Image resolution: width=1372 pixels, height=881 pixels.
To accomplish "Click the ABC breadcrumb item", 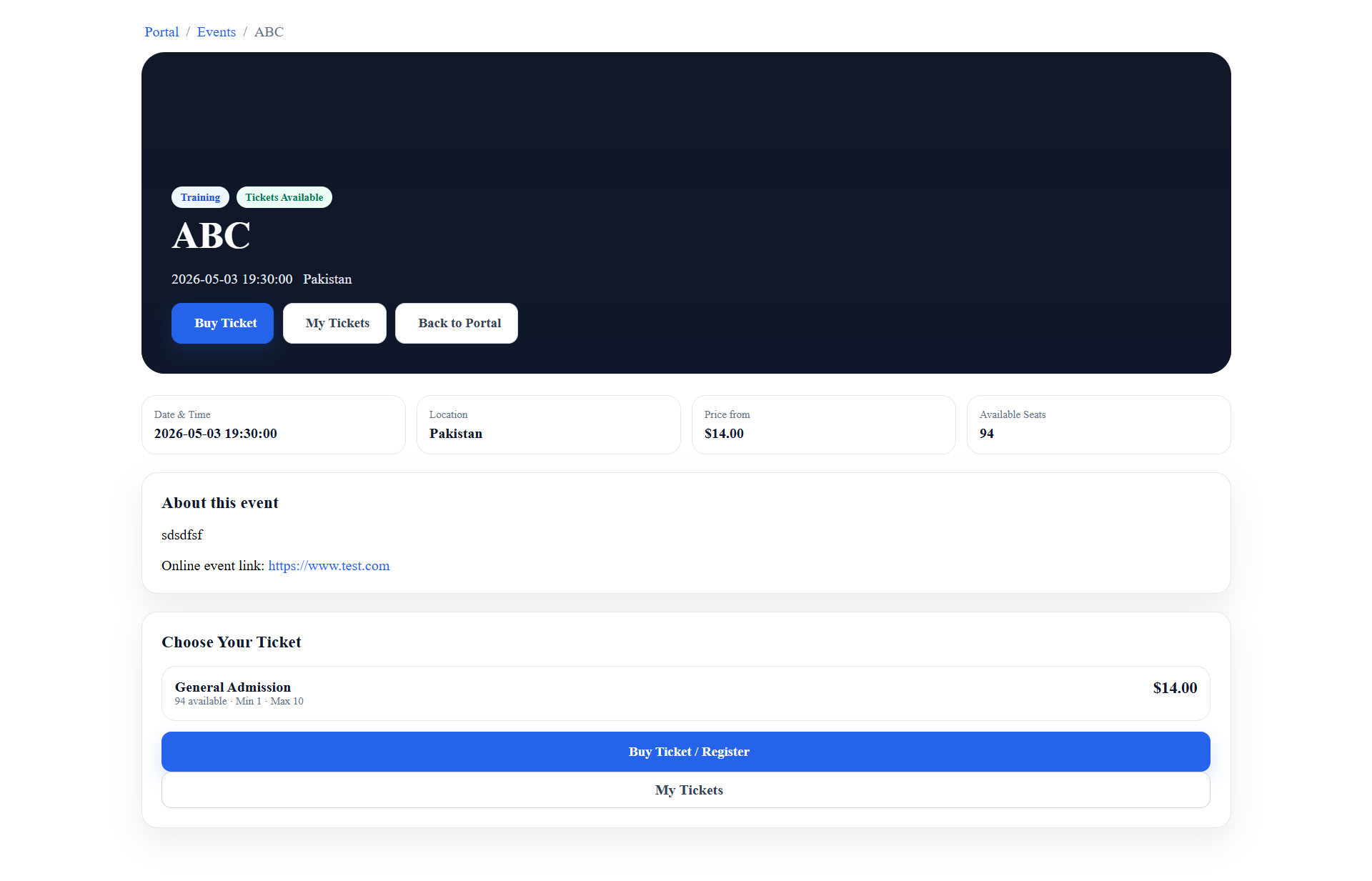I will tap(269, 32).
